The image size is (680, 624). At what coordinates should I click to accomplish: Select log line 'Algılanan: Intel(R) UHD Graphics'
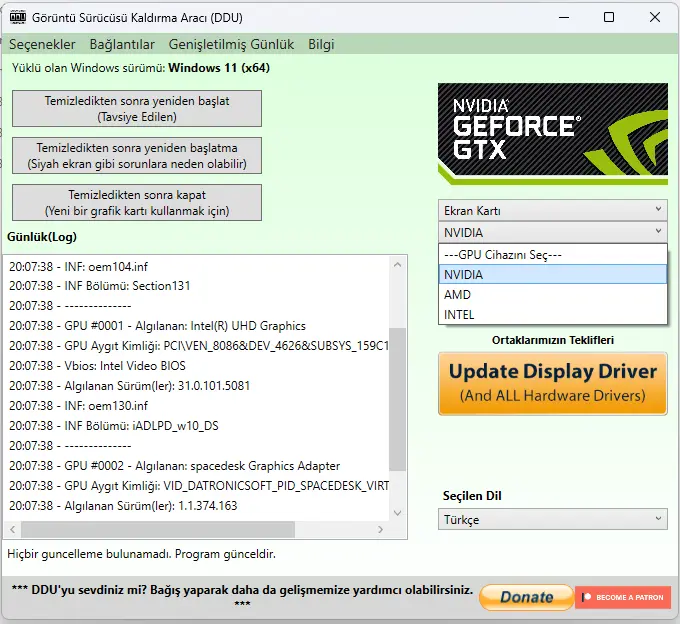pos(157,326)
